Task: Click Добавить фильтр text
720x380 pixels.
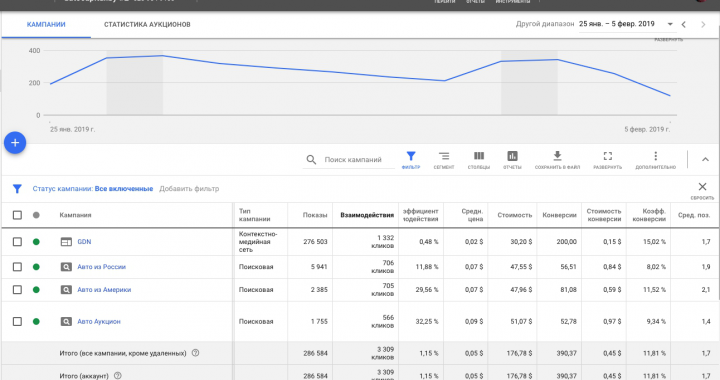Action: [189, 189]
